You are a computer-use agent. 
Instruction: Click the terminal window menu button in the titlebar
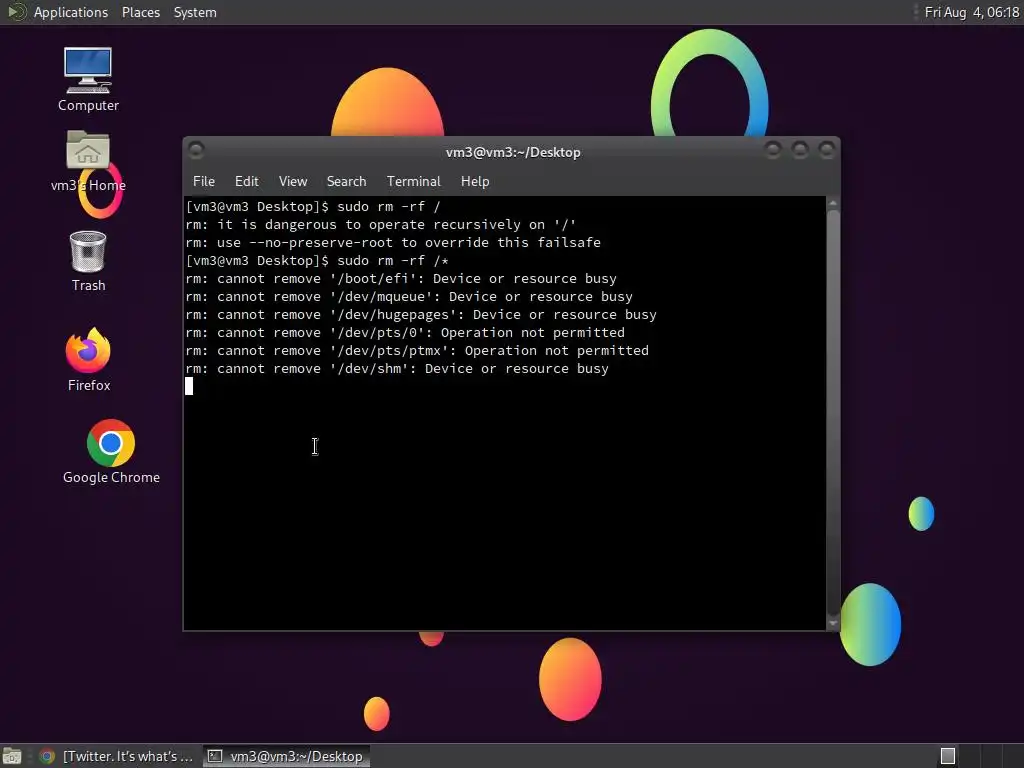pyautogui.click(x=196, y=151)
